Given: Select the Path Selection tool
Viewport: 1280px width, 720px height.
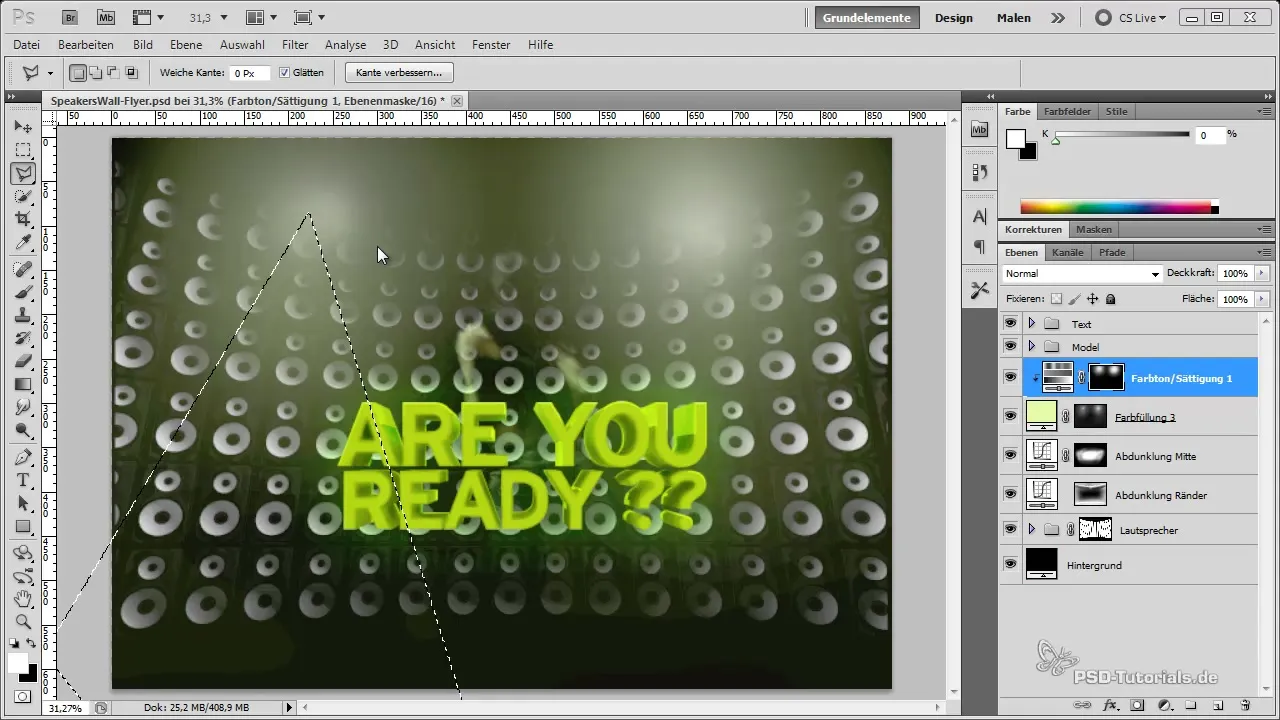Looking at the screenshot, I should pos(23,503).
